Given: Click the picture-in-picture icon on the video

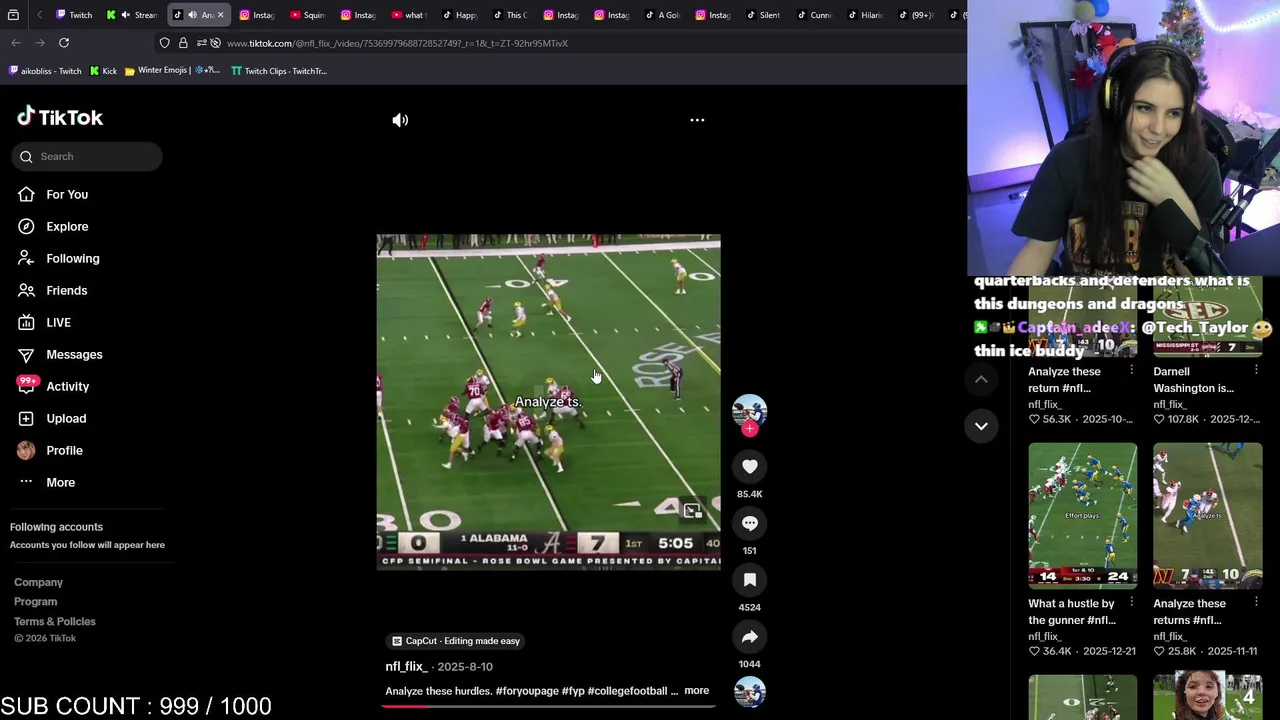Looking at the screenshot, I should click(x=692, y=511).
